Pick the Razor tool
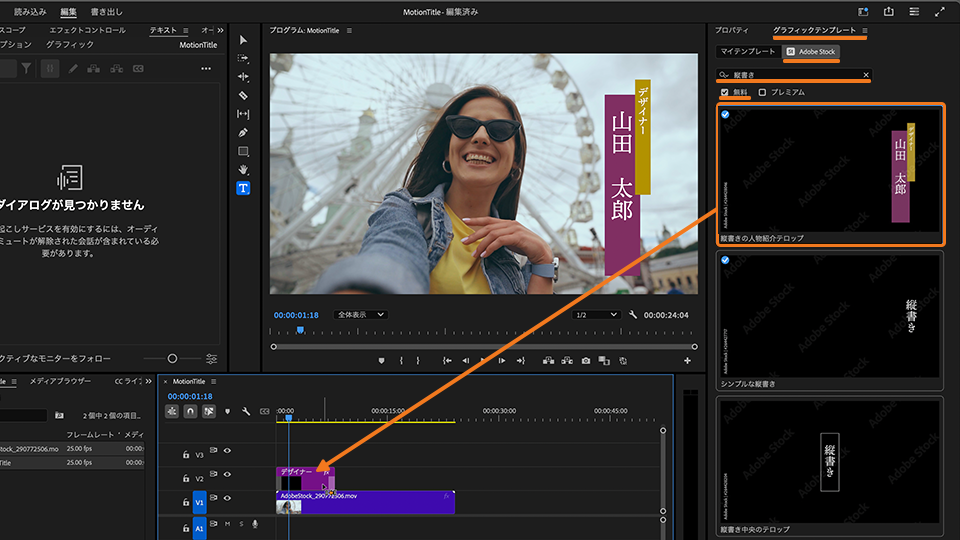The image size is (960, 540). [x=243, y=95]
